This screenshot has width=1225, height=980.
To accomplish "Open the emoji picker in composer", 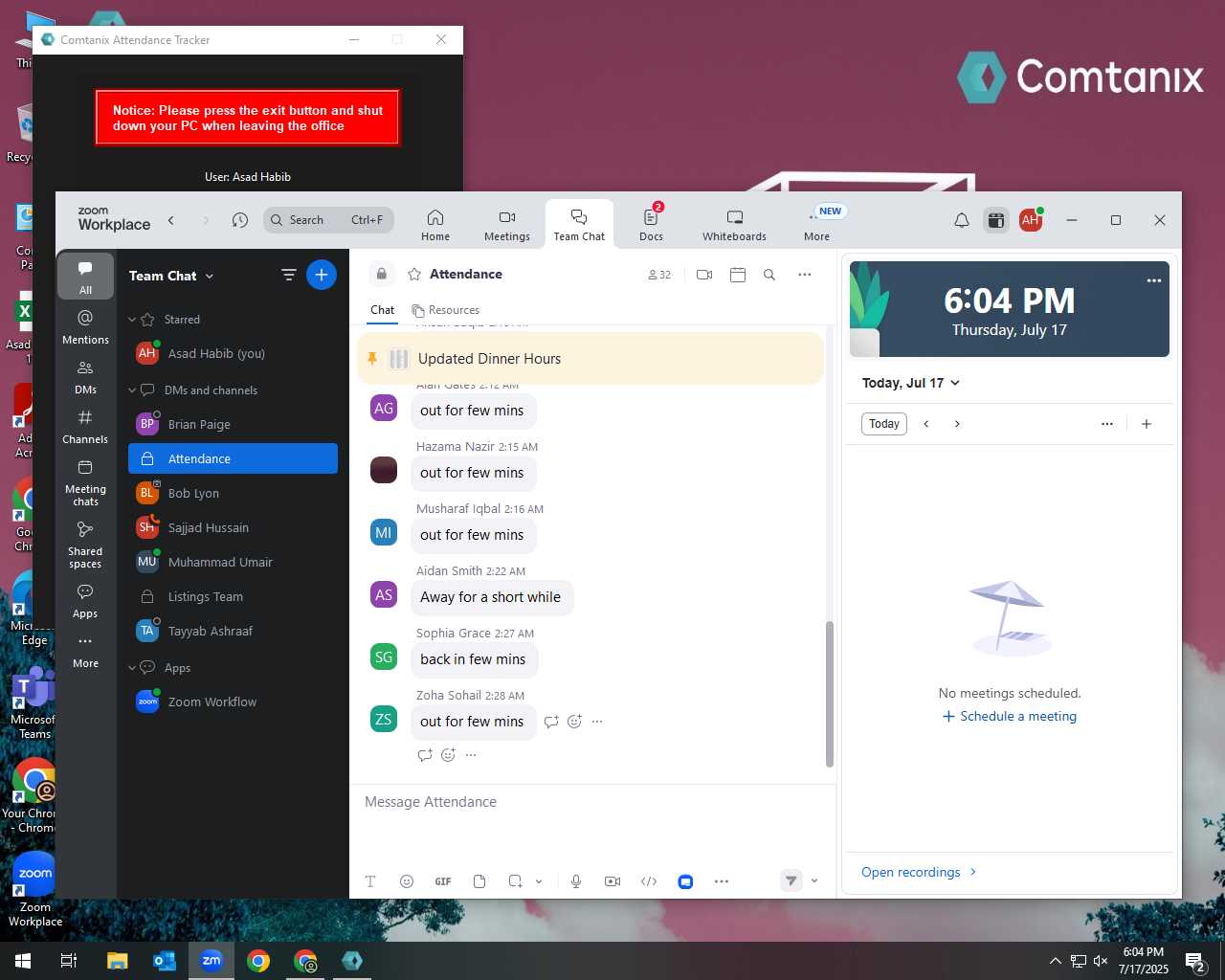I will click(407, 881).
